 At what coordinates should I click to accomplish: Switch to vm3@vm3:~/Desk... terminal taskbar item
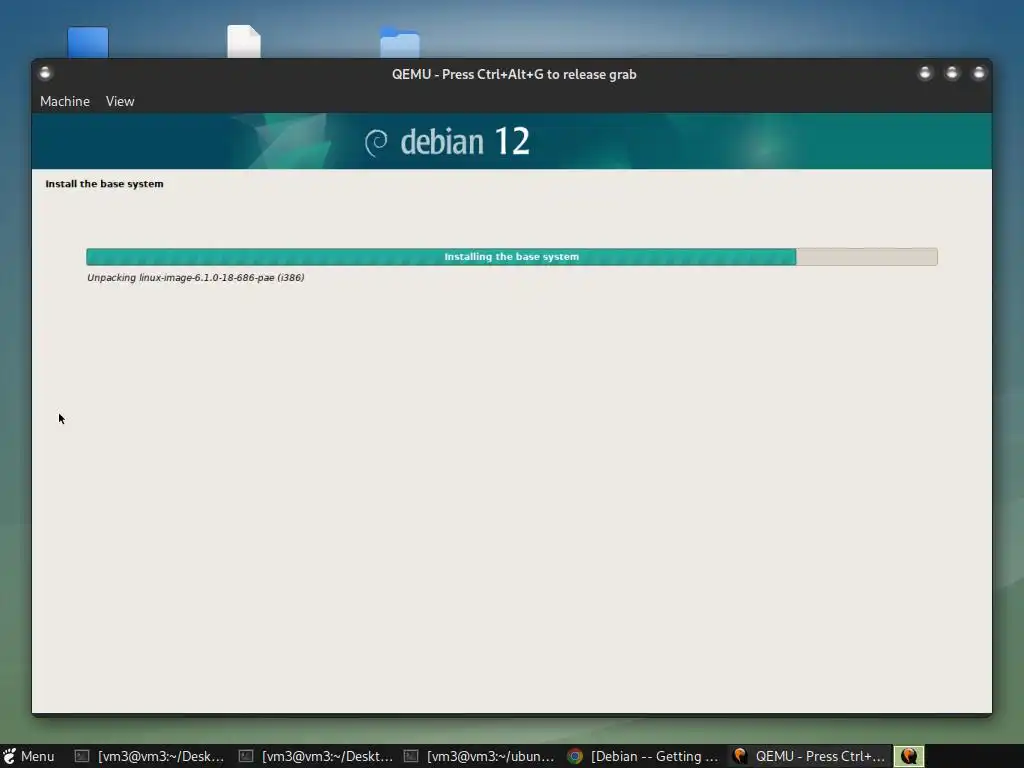point(150,756)
